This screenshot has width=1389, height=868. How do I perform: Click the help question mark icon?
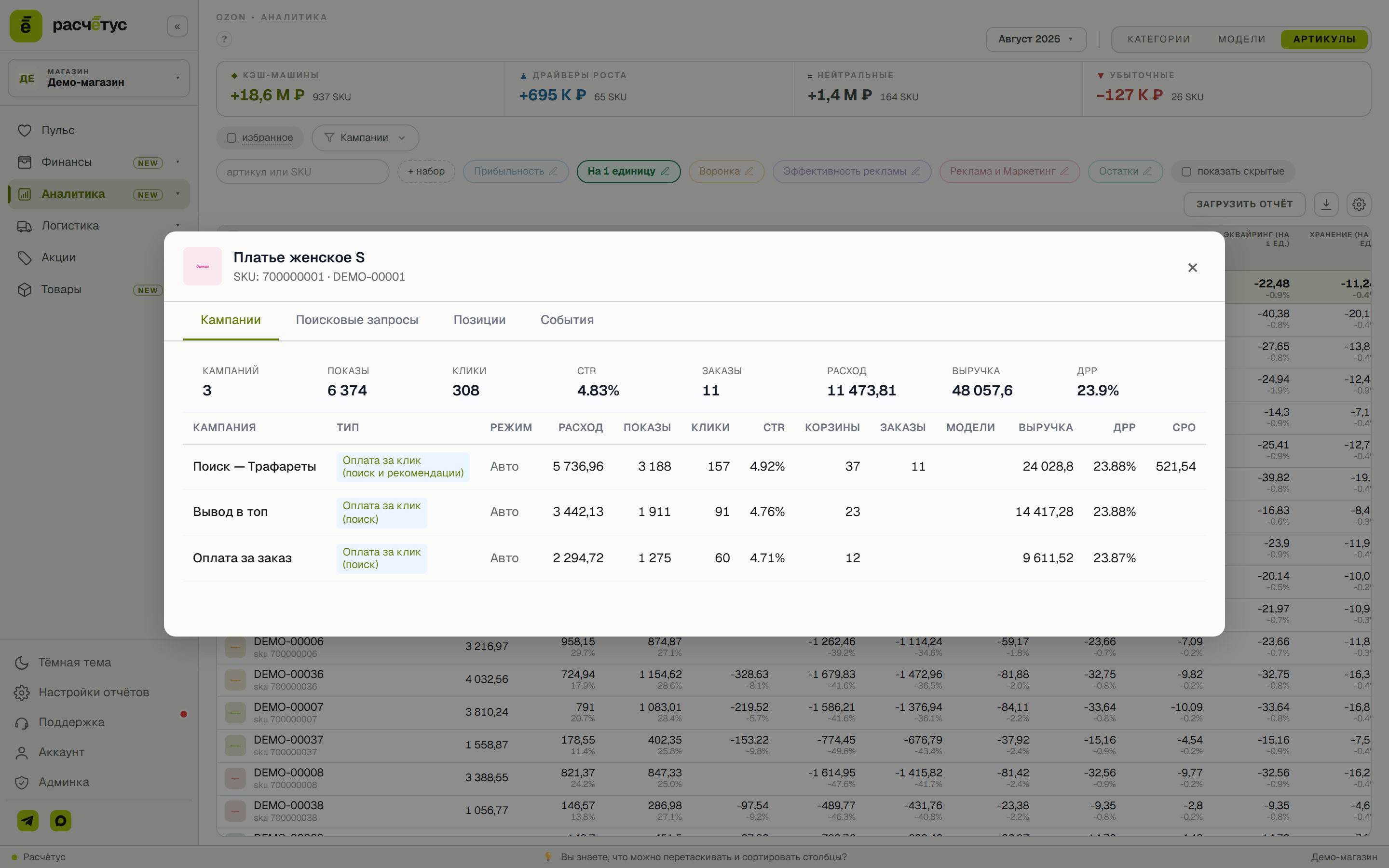tap(224, 39)
